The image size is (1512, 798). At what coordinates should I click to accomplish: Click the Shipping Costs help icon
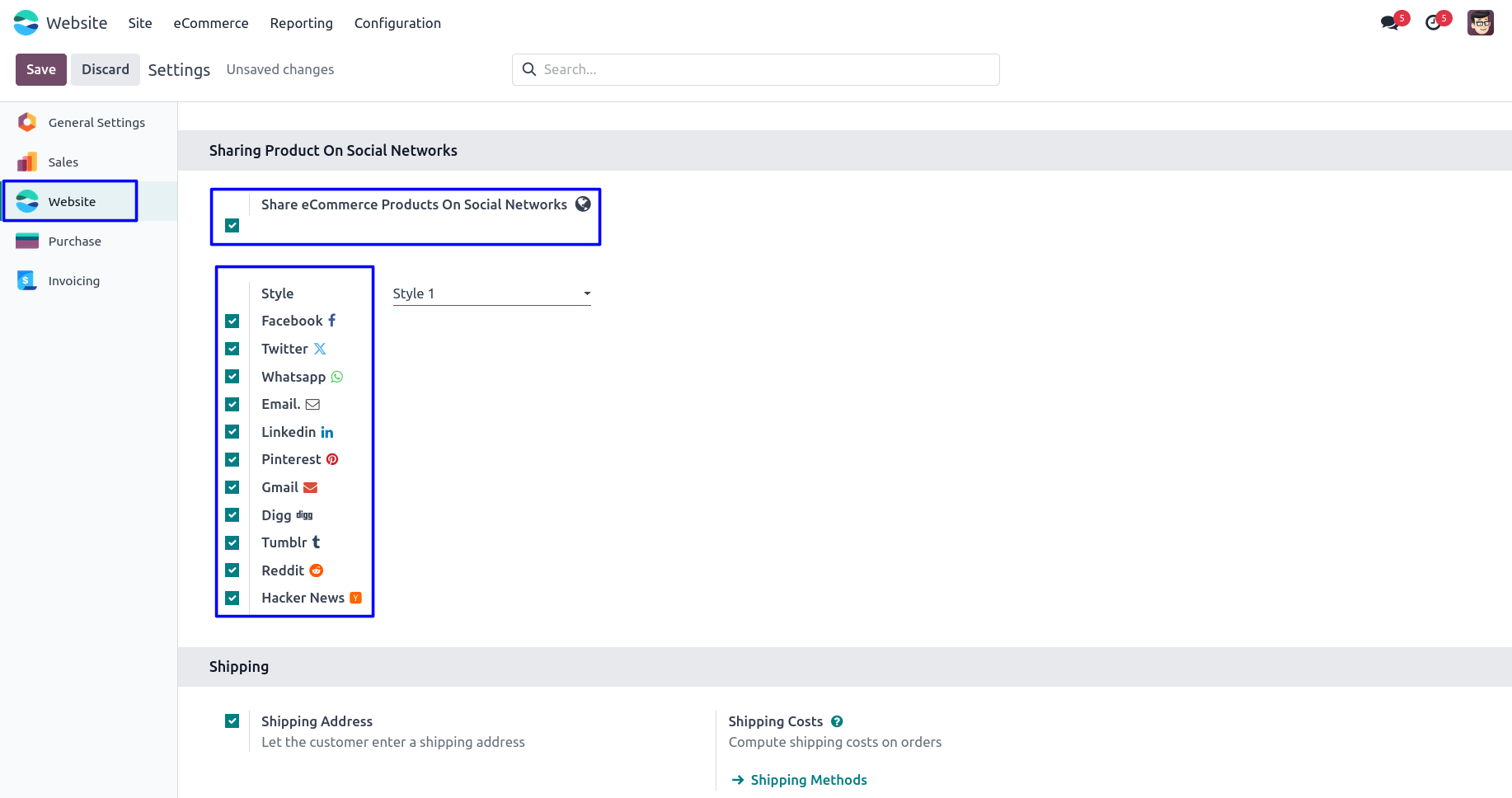837,721
